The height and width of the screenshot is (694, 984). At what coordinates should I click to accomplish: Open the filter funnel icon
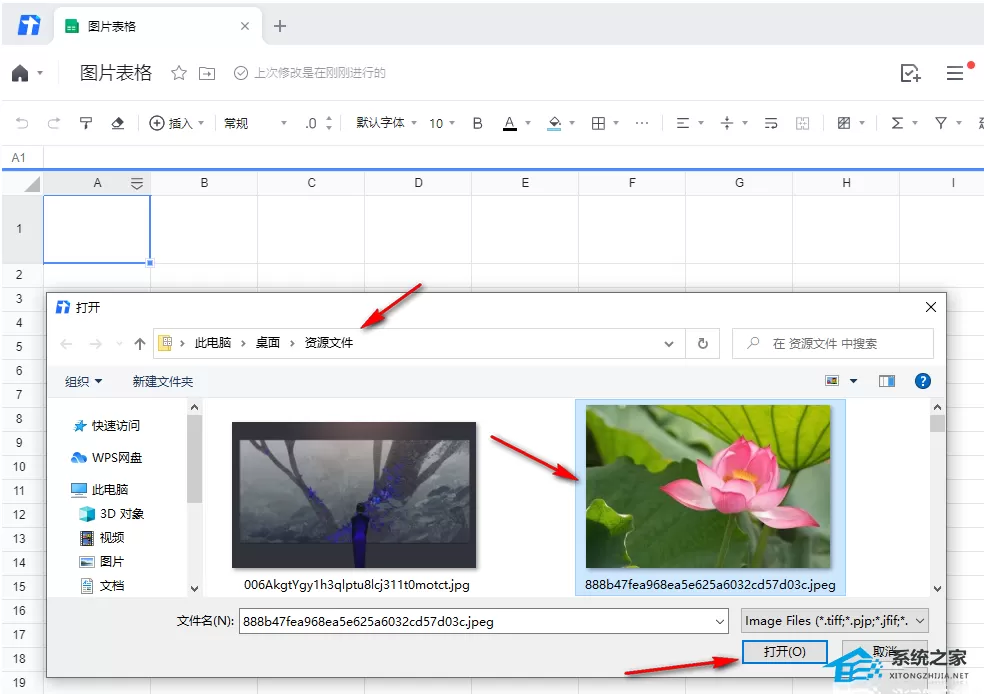coord(941,123)
